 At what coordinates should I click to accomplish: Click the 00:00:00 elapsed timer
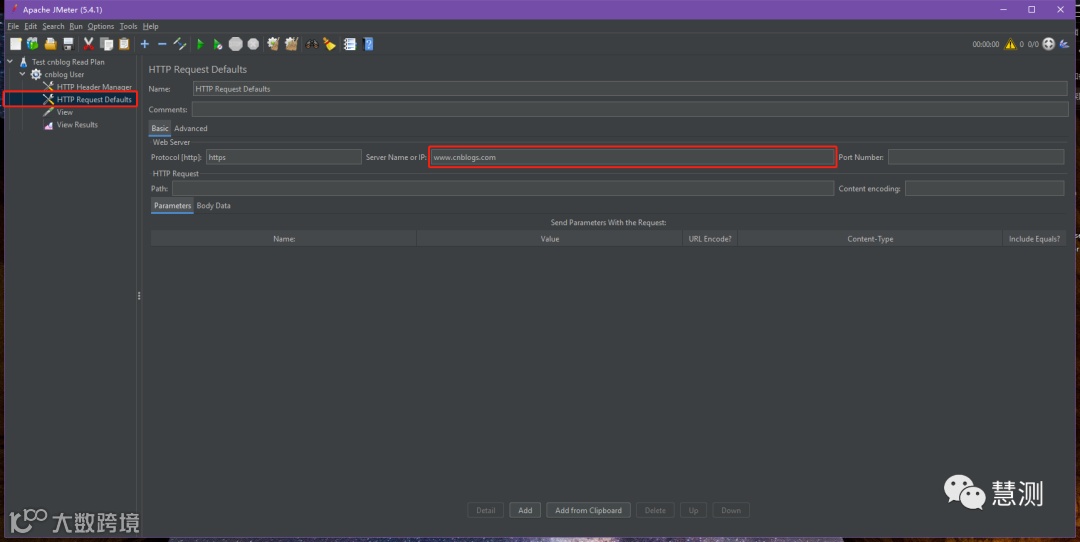point(986,44)
